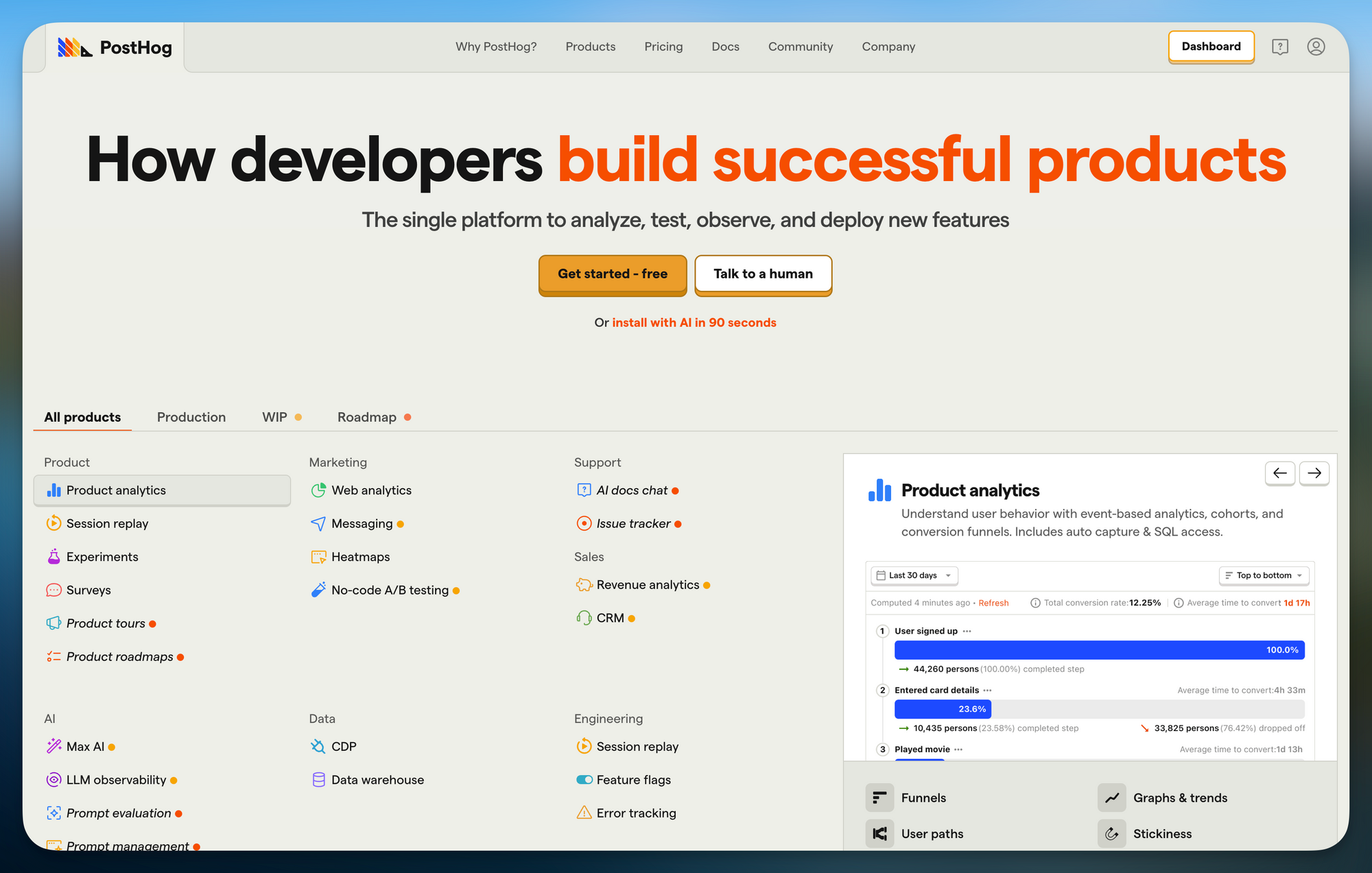Open the Products menu in navigation
Image resolution: width=1372 pixels, height=873 pixels.
click(x=591, y=47)
